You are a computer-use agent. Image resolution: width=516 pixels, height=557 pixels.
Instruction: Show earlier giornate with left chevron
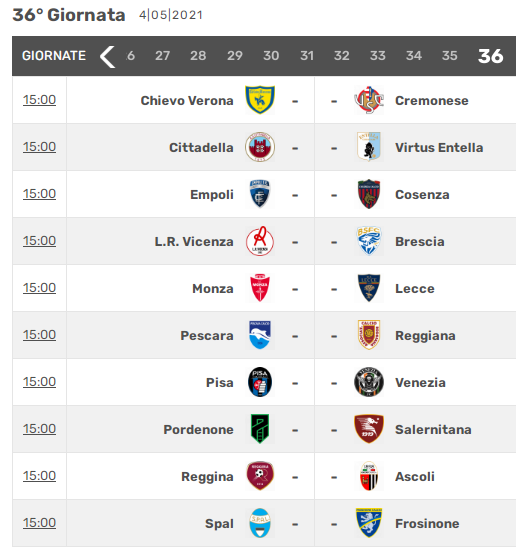pyautogui.click(x=107, y=56)
